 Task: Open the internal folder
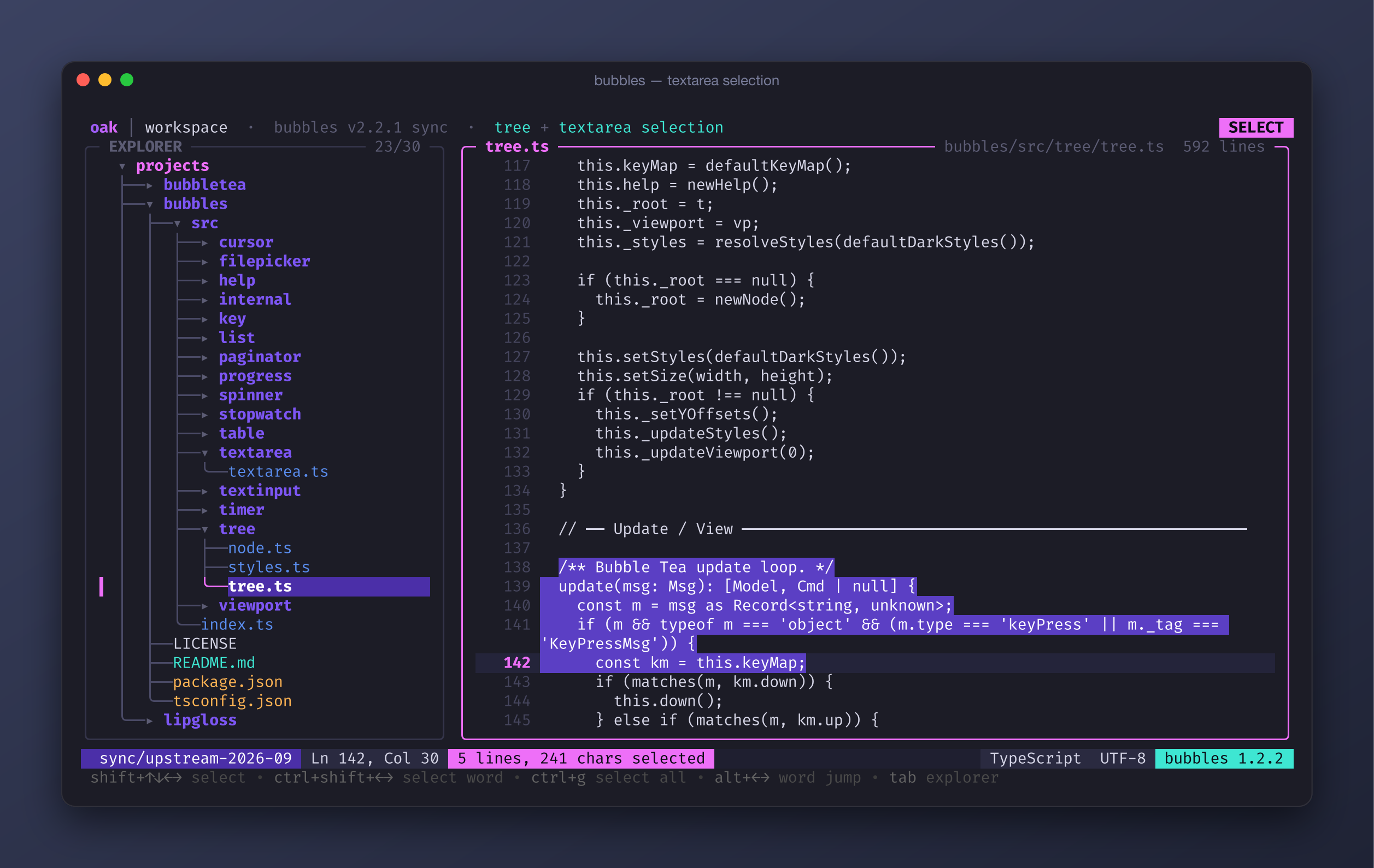click(255, 299)
